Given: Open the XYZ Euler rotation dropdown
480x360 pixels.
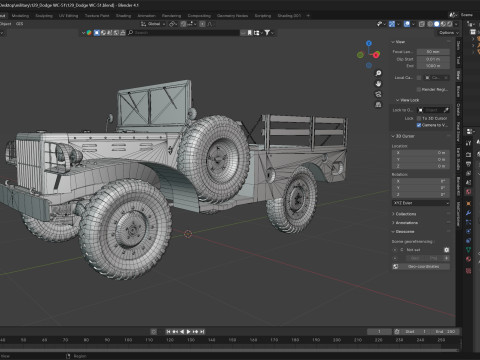Looking at the screenshot, I should point(421,203).
